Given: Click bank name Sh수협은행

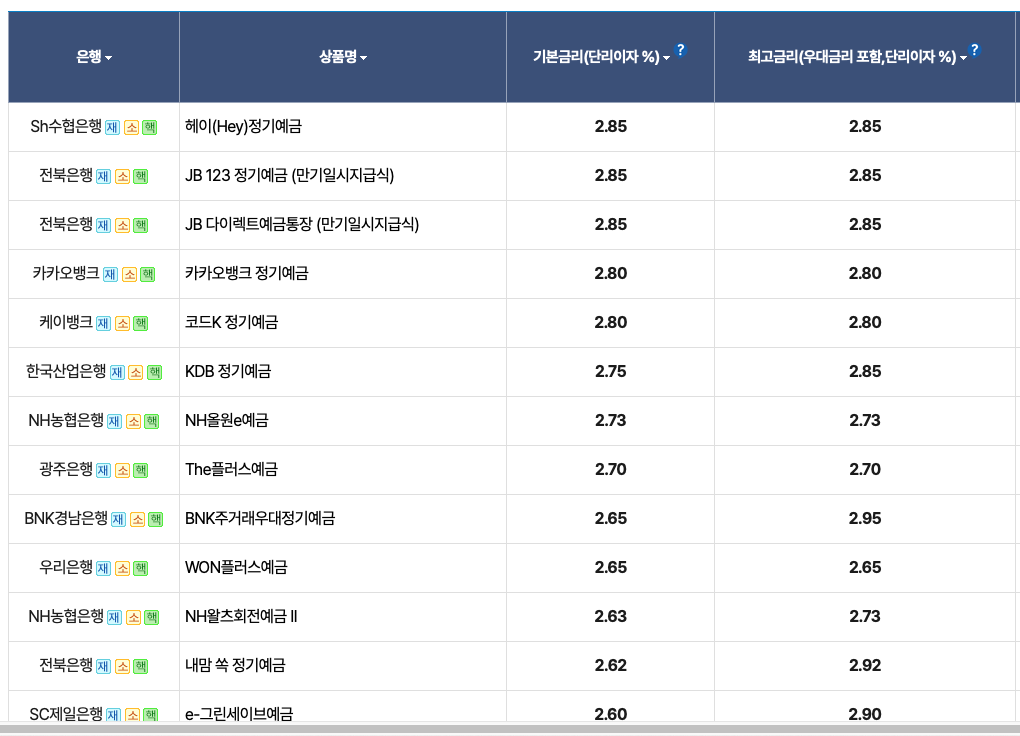Looking at the screenshot, I should (66, 126).
